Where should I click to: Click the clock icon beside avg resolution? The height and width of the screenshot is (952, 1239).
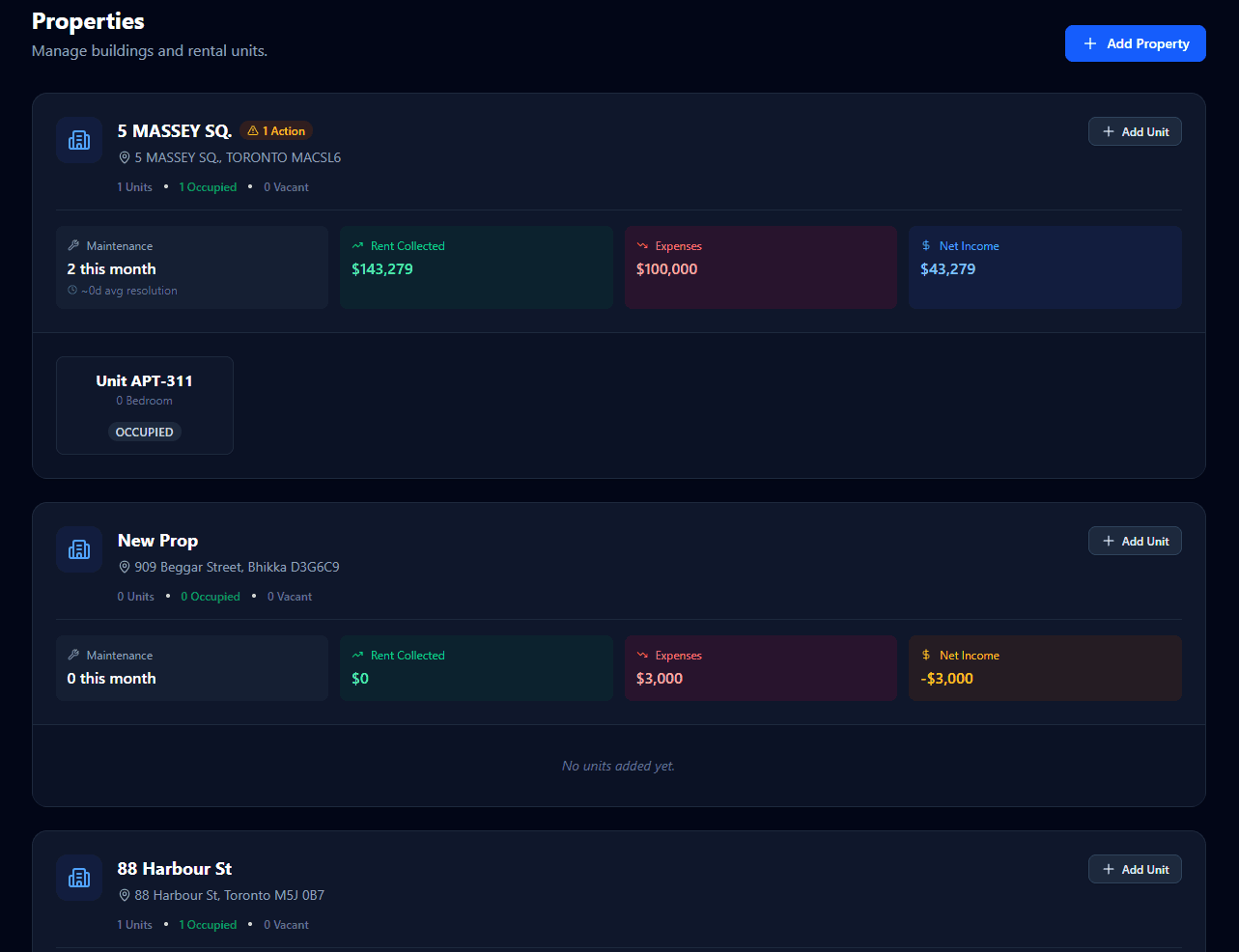72,291
